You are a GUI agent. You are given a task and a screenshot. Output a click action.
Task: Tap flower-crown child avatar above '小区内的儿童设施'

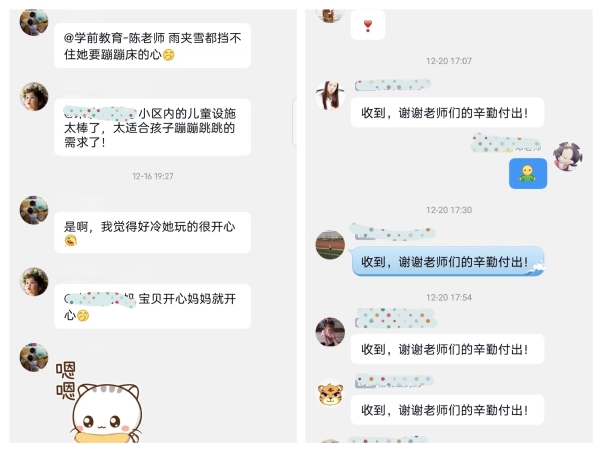tap(34, 96)
